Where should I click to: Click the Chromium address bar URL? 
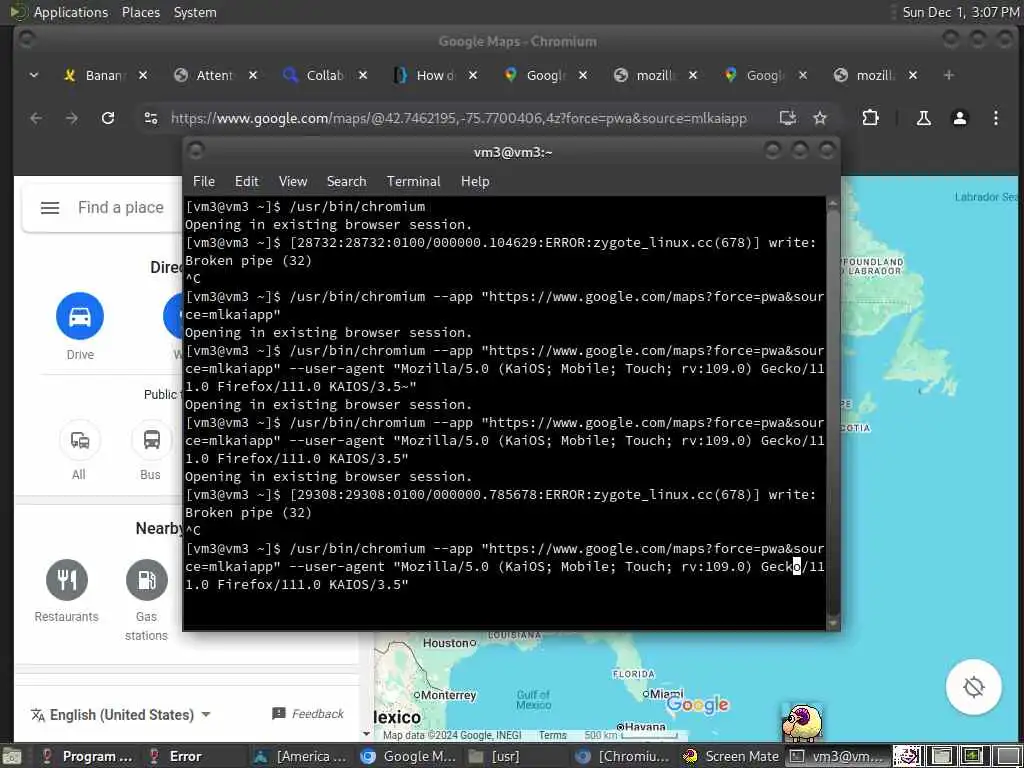[x=458, y=118]
